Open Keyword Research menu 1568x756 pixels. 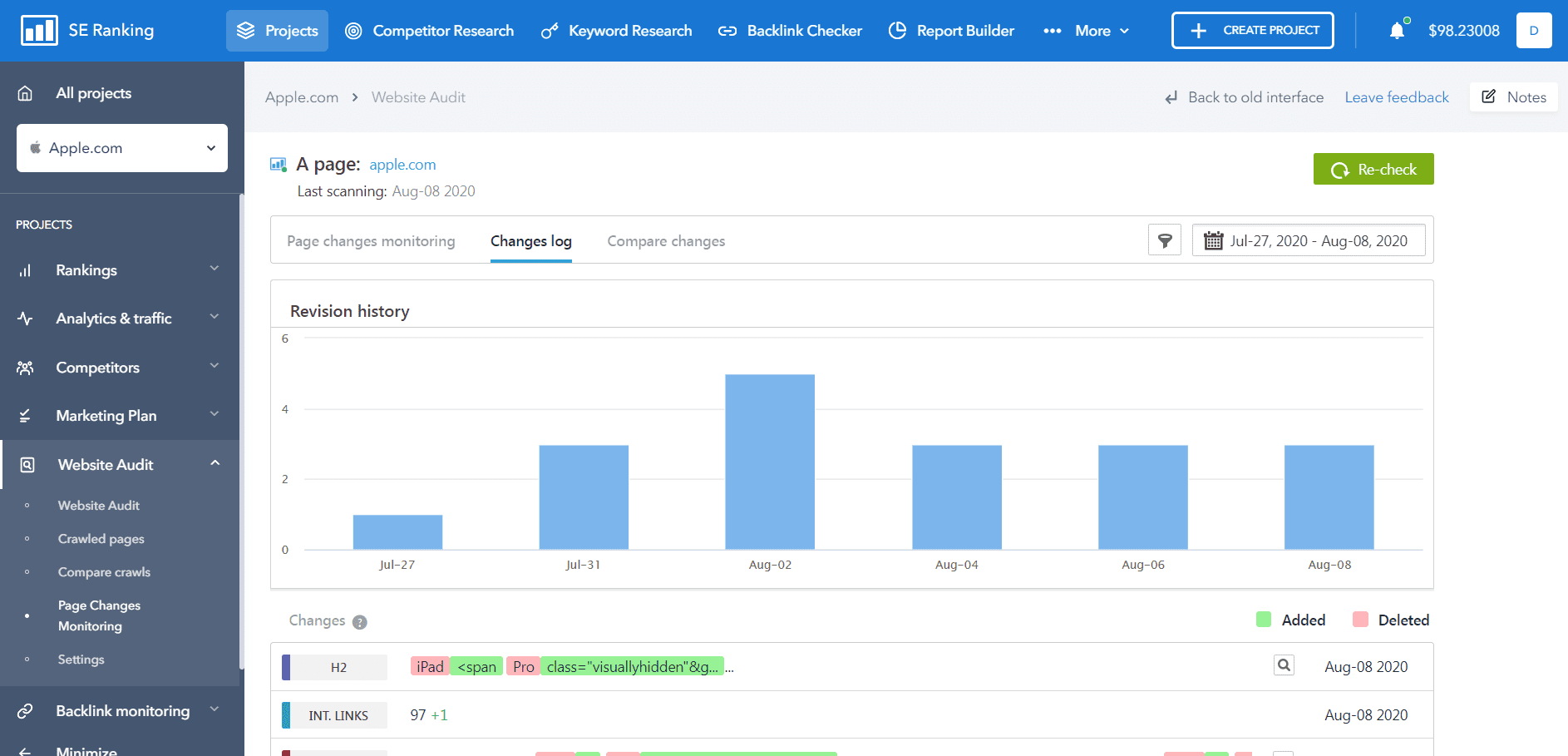(x=616, y=31)
